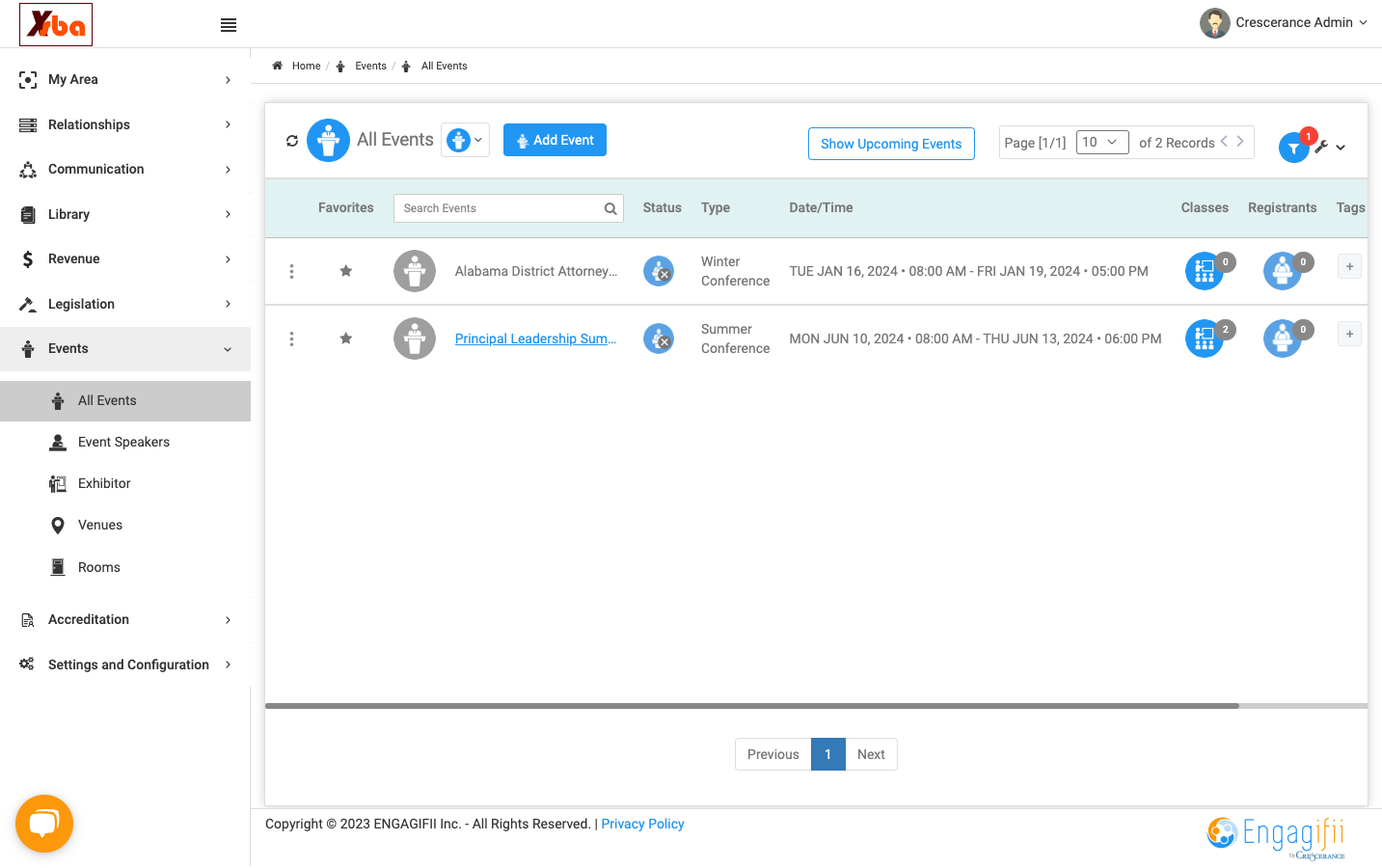
Task: Open registrants icon for Principal Leadership row
Action: point(1283,339)
